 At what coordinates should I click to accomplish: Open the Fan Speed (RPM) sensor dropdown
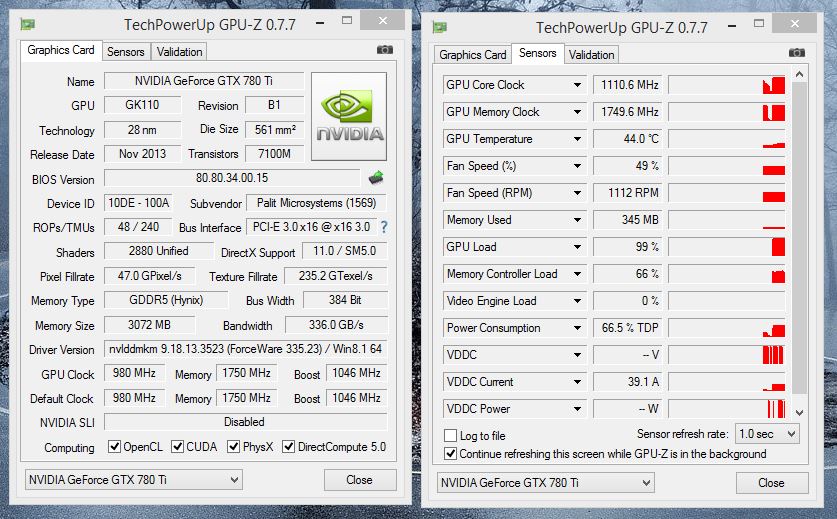click(x=577, y=193)
